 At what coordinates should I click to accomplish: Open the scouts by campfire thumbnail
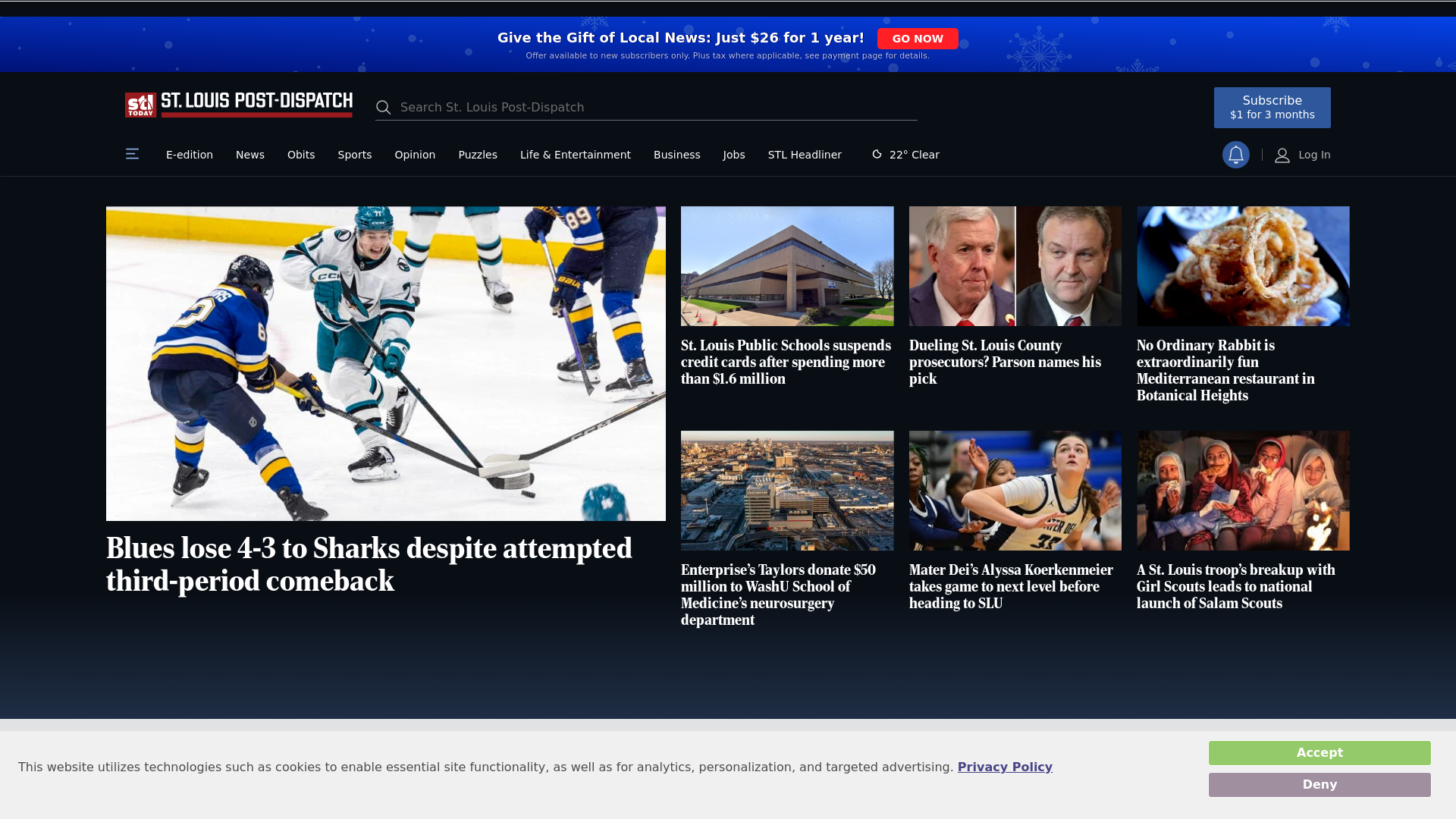[1243, 491]
